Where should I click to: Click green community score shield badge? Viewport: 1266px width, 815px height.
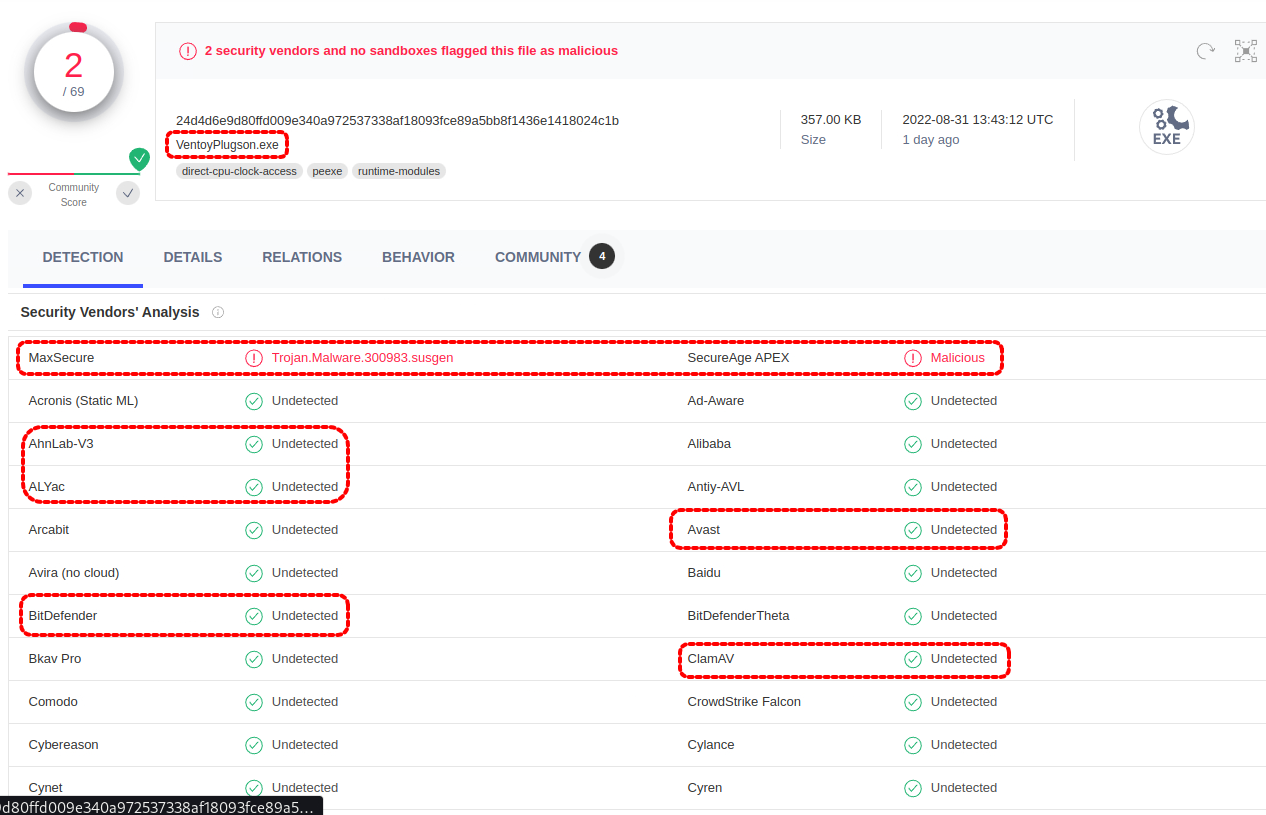coord(139,158)
